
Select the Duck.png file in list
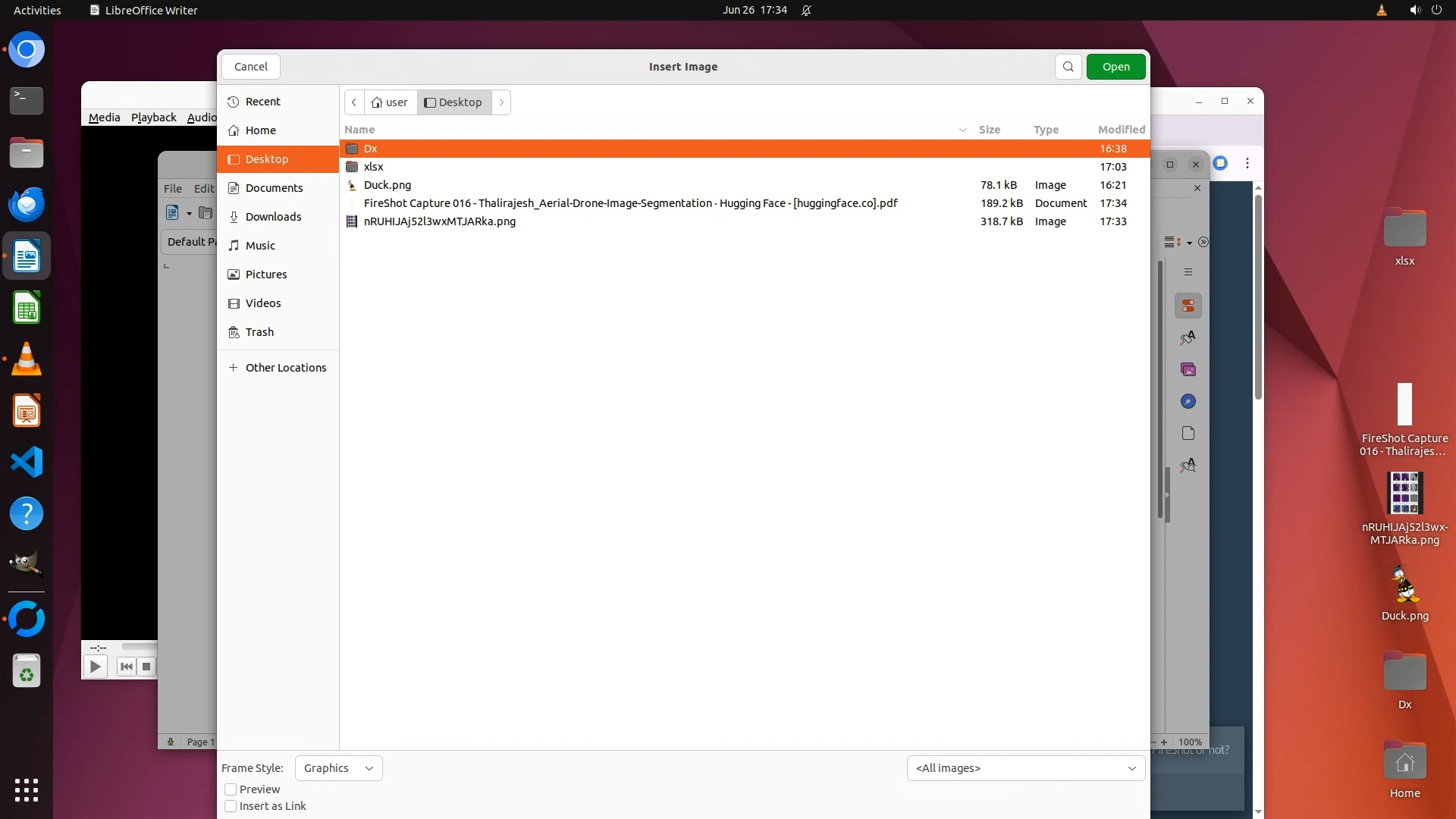tap(388, 185)
